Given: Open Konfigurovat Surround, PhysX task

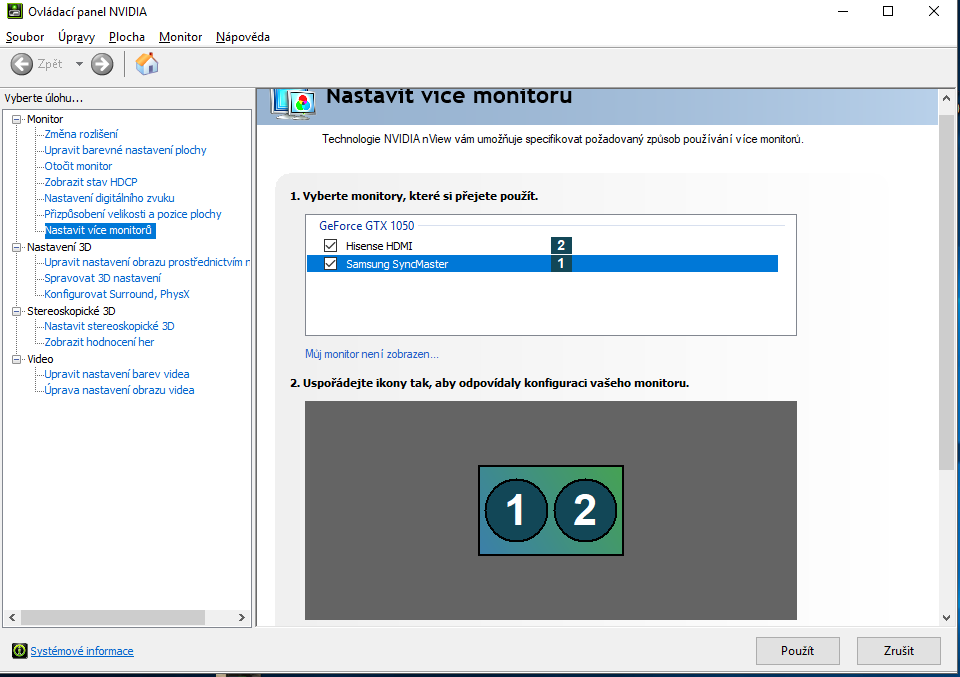Looking at the screenshot, I should coord(116,294).
